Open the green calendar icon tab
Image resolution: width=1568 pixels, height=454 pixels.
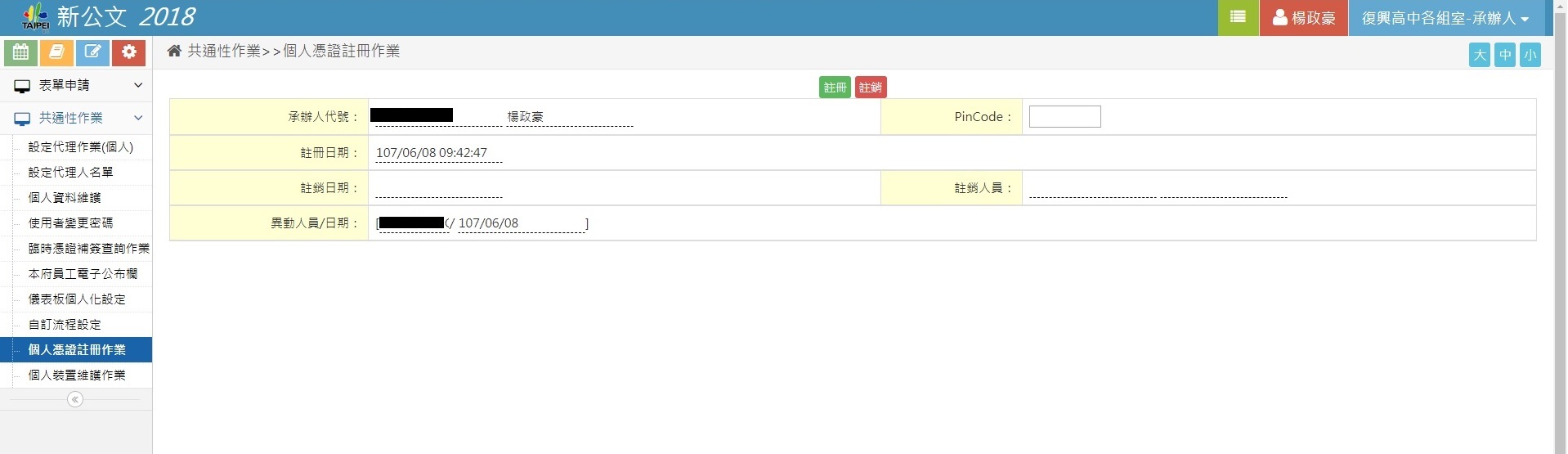20,52
